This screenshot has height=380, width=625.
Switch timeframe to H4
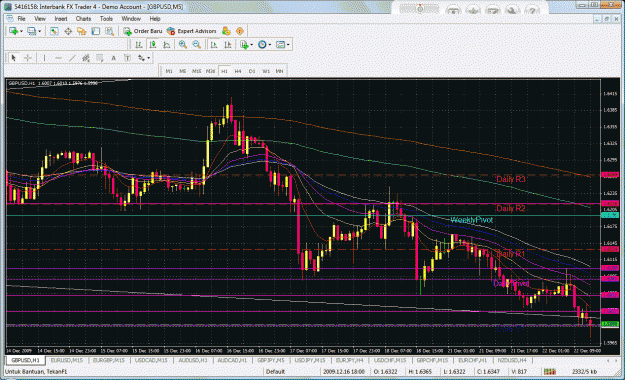238,71
